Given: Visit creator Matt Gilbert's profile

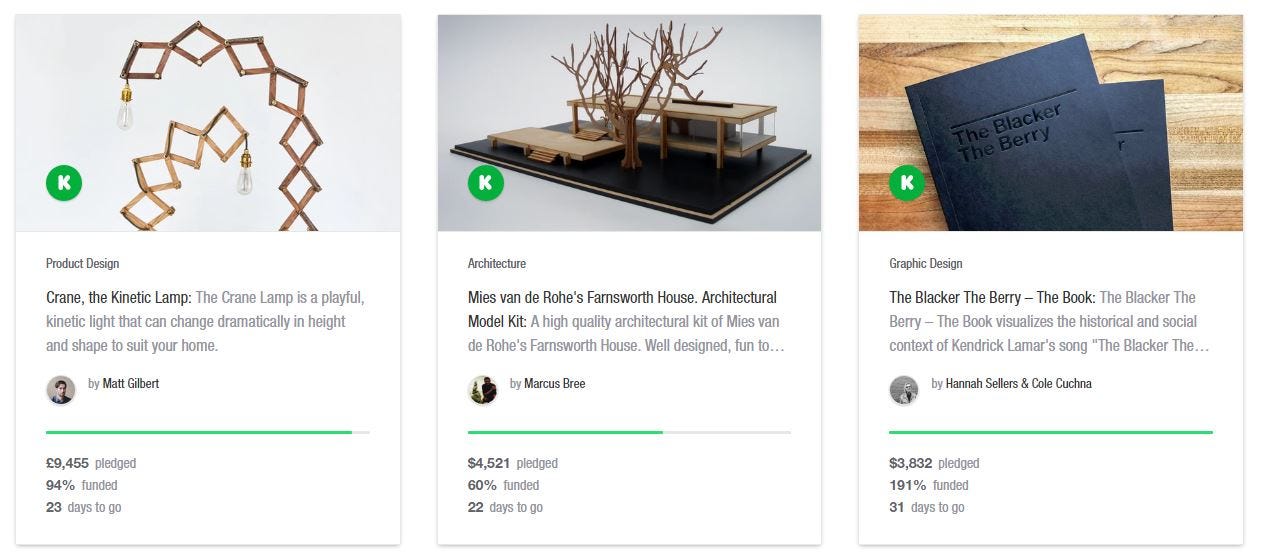Looking at the screenshot, I should [x=130, y=384].
